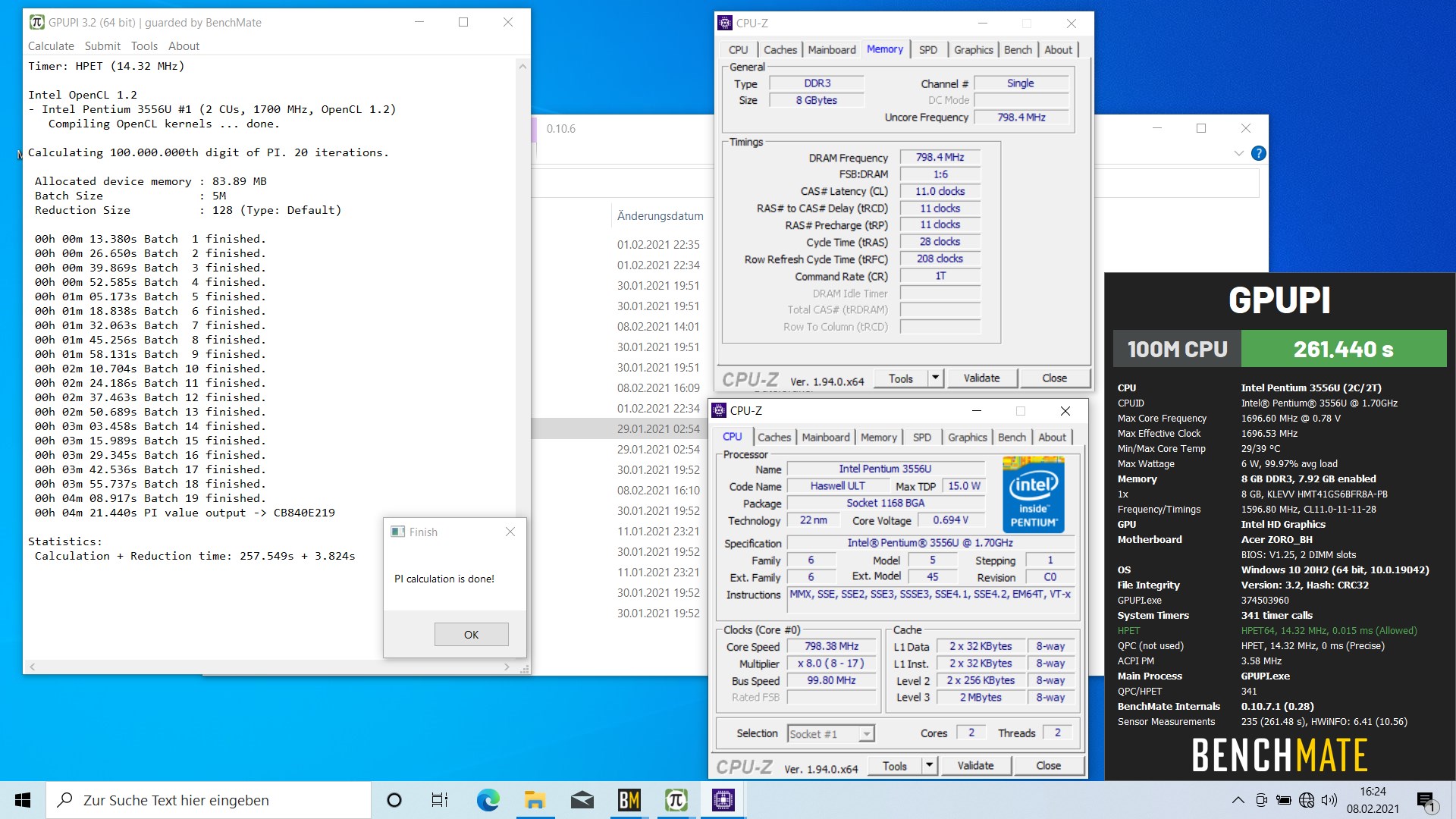Viewport: 1456px width, 819px height.
Task: Click right arrow of GPUPI horizontal scrollbar
Action: (507, 667)
